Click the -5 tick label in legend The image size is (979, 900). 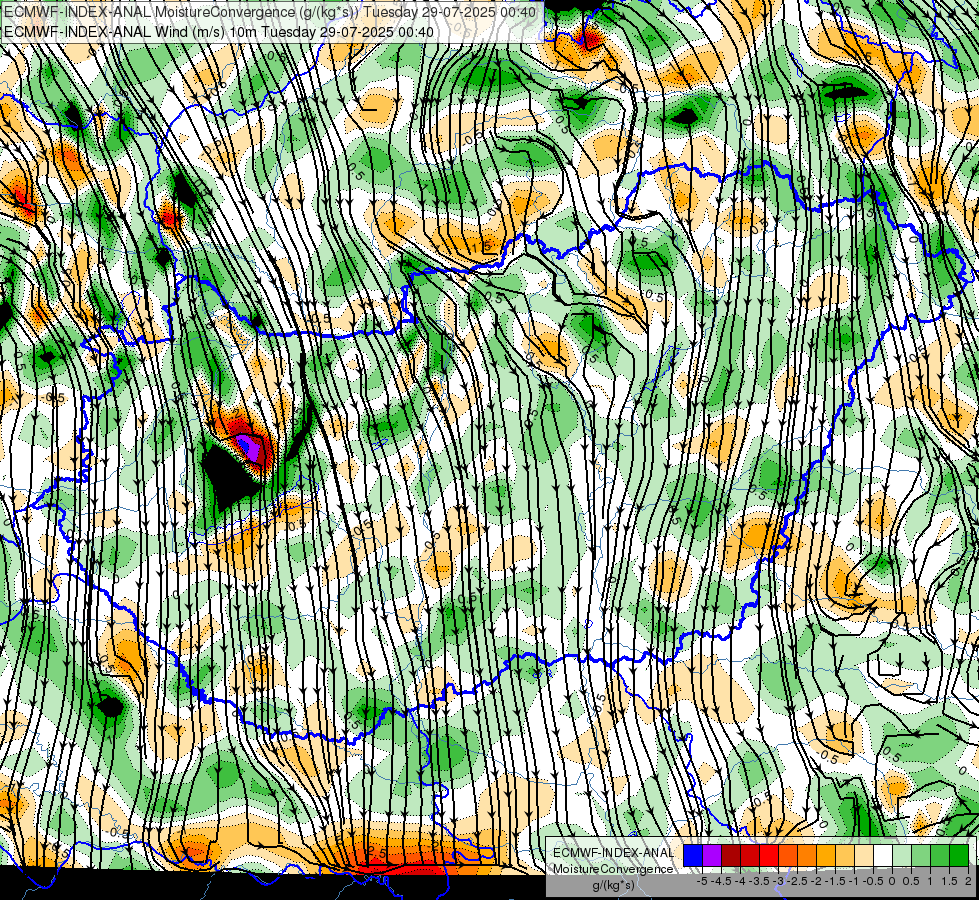click(x=702, y=881)
